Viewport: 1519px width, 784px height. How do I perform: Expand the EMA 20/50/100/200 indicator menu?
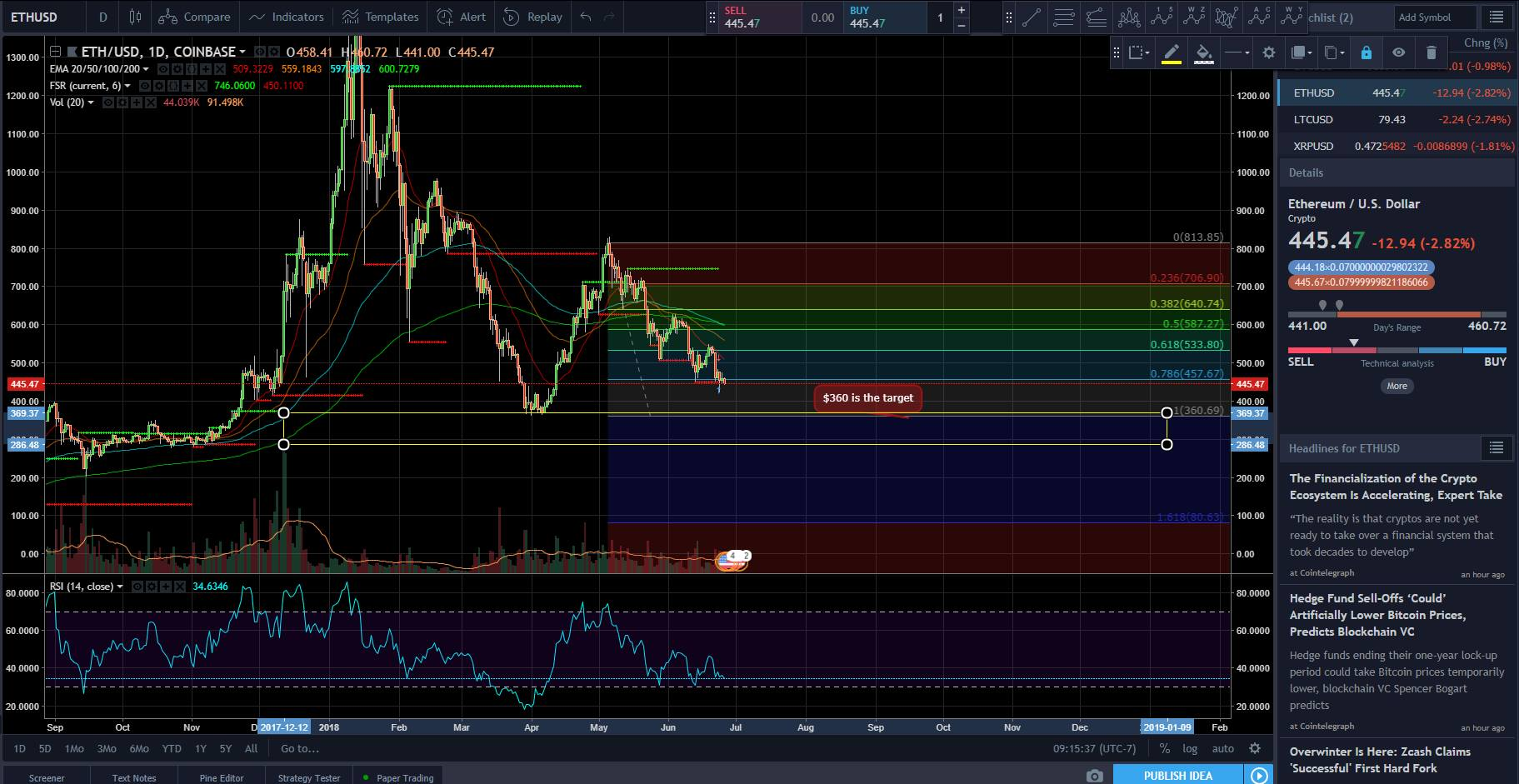146,69
